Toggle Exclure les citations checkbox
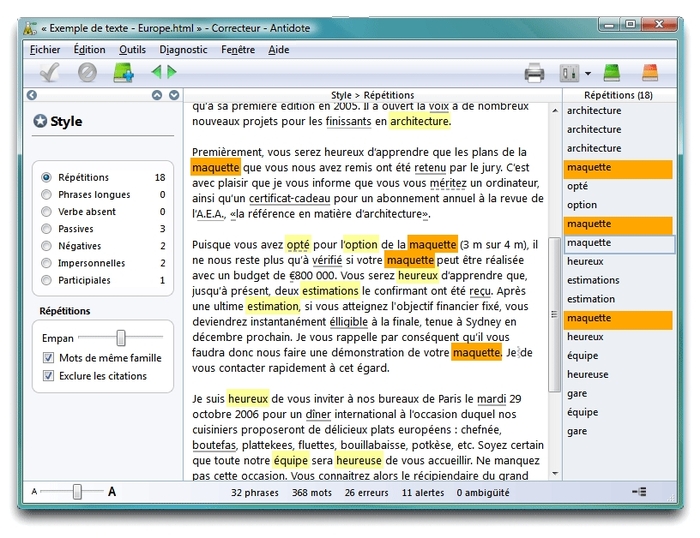The height and width of the screenshot is (538, 700). [x=48, y=376]
